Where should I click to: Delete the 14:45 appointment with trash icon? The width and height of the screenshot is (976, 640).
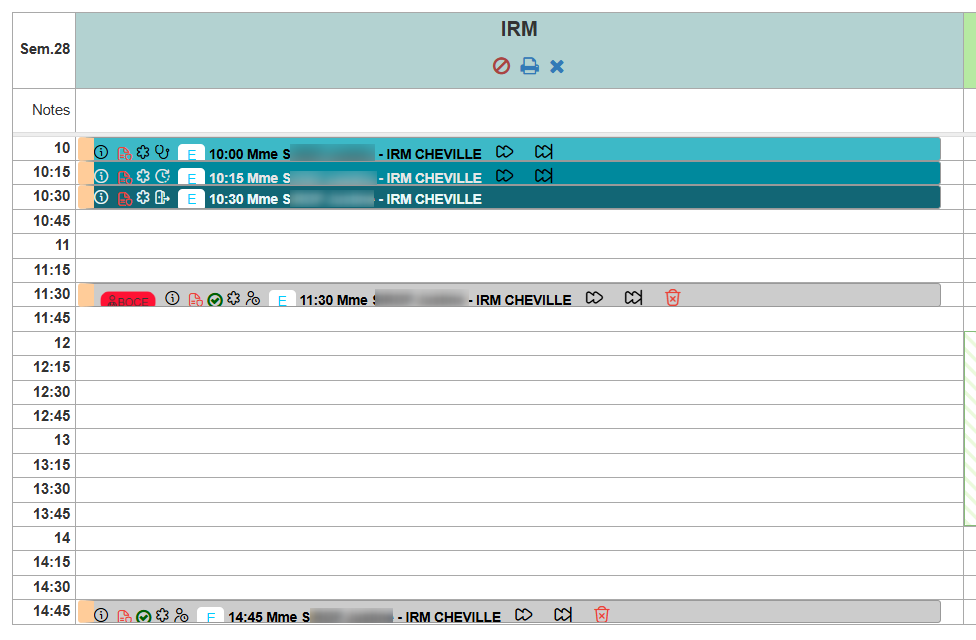[x=601, y=614]
